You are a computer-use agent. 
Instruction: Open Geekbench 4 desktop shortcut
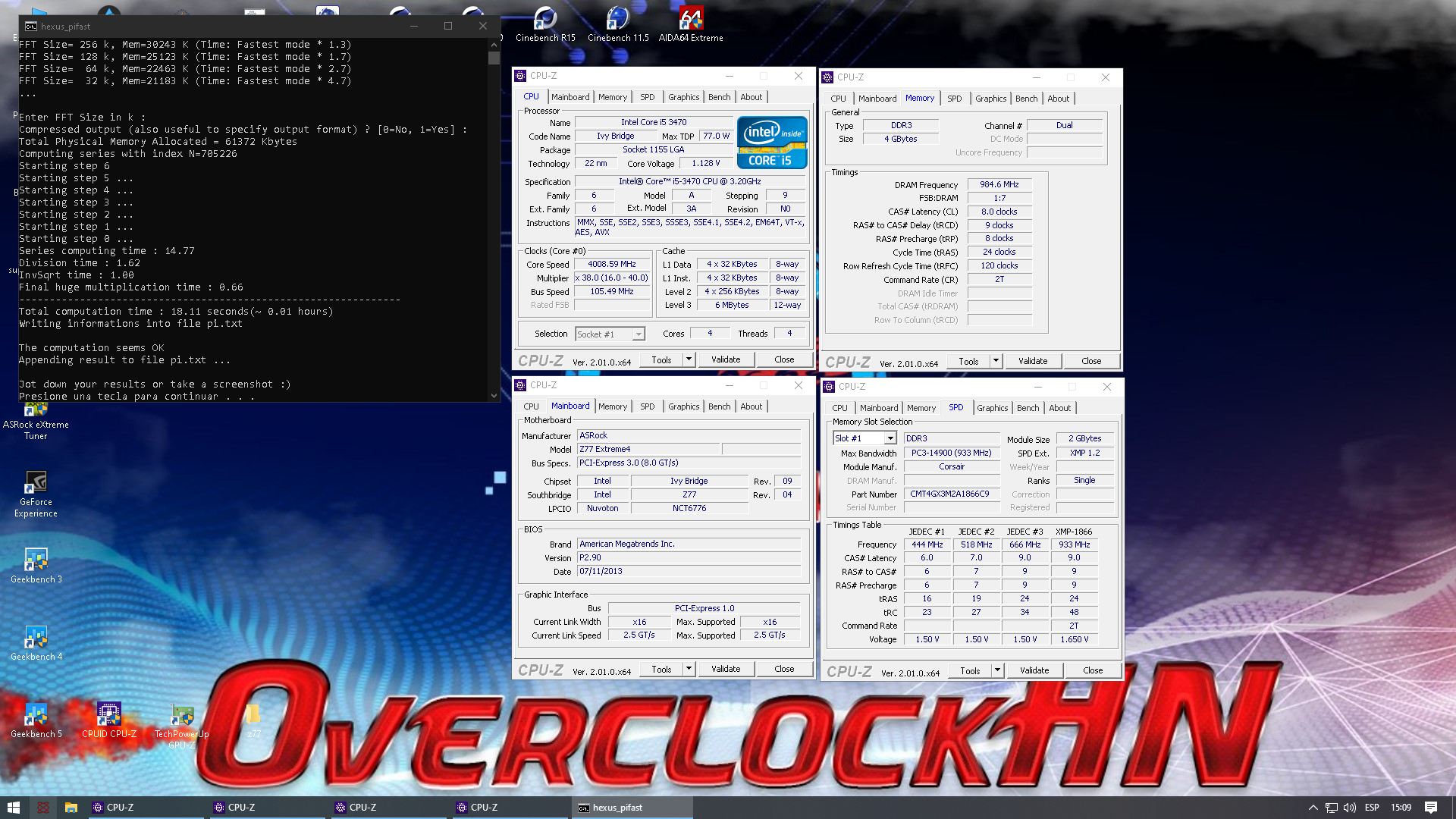[x=36, y=643]
